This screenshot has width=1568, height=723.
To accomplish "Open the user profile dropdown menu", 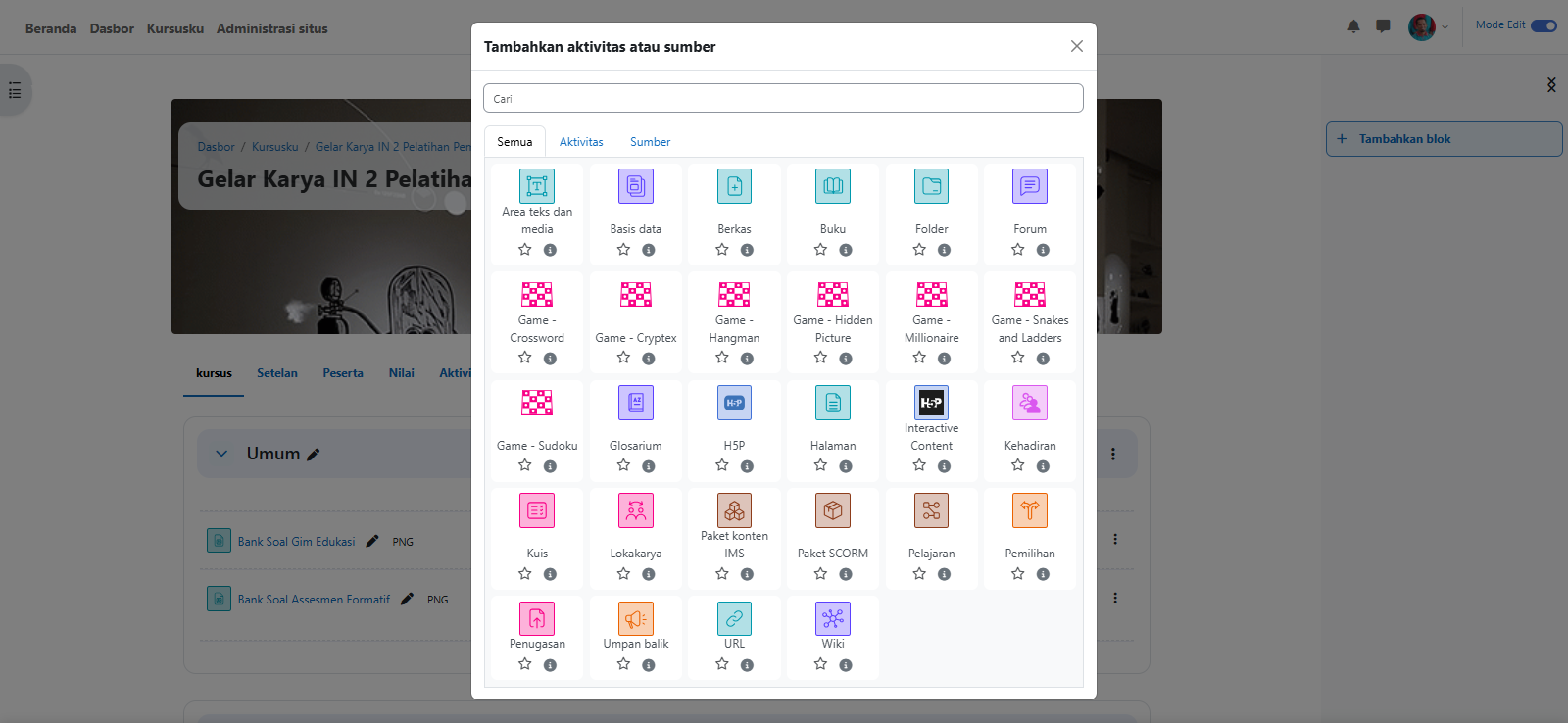I will (1428, 26).
